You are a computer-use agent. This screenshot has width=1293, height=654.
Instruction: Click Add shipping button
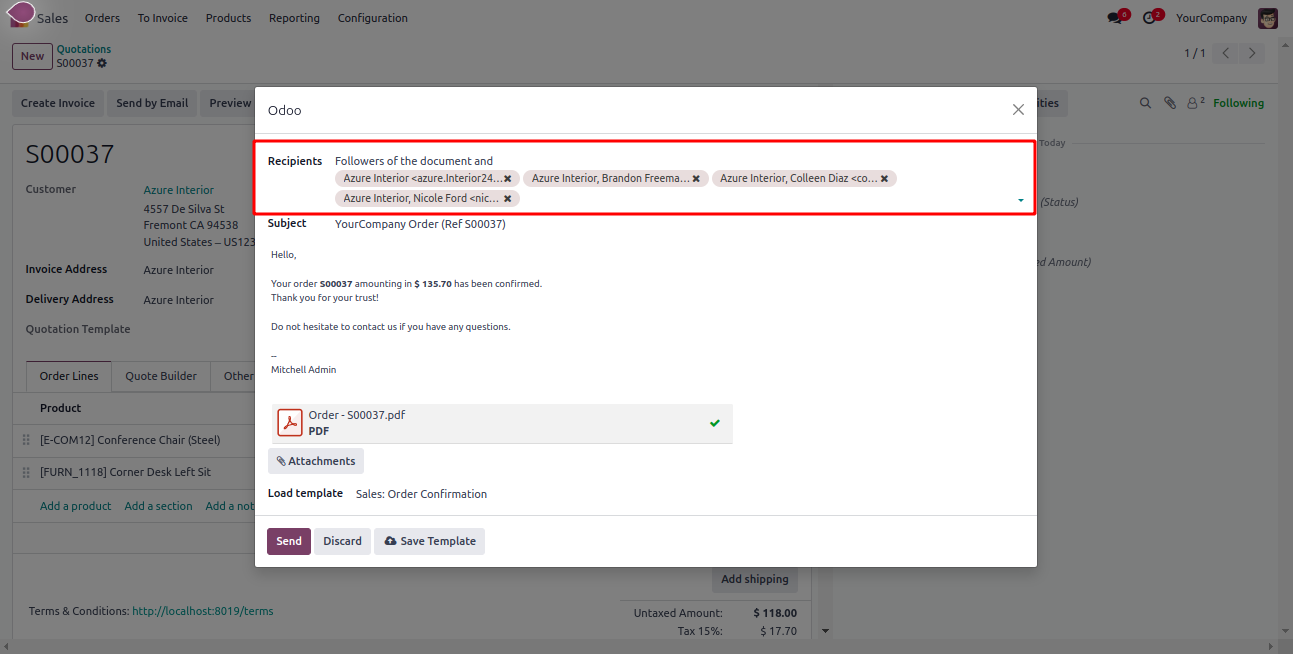point(755,579)
